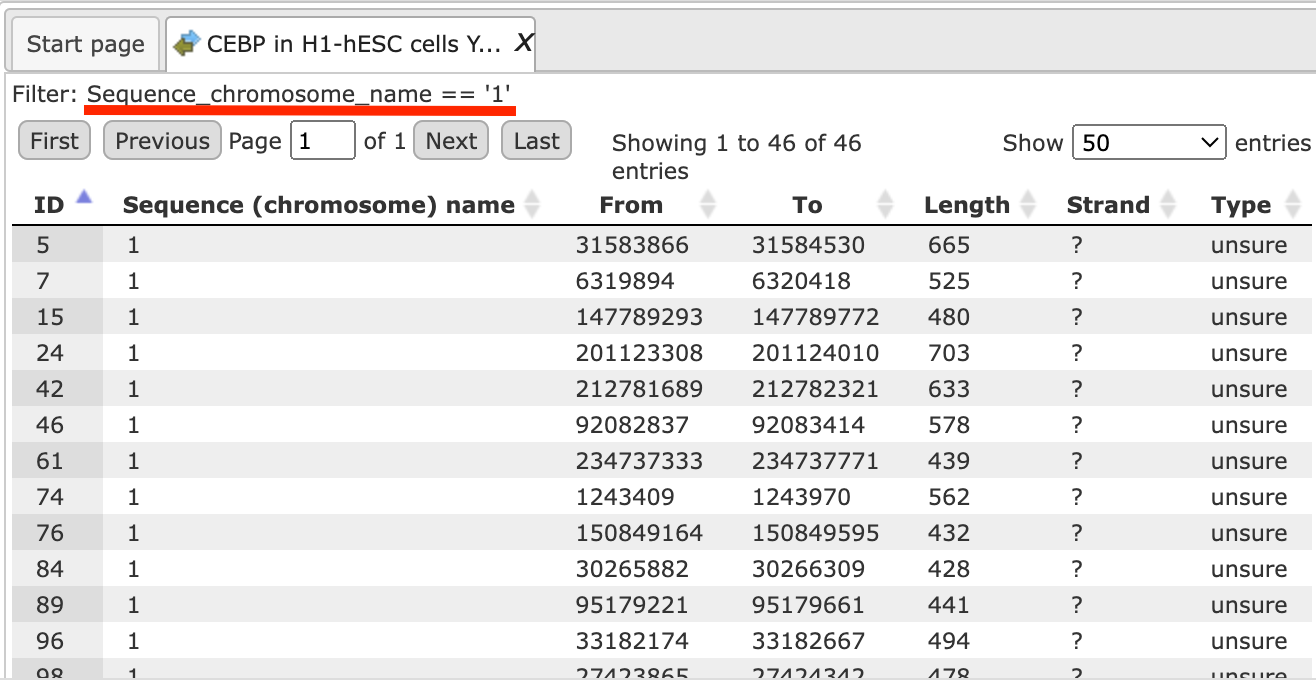Jump to the Last page
1316x680 pixels.
536,141
